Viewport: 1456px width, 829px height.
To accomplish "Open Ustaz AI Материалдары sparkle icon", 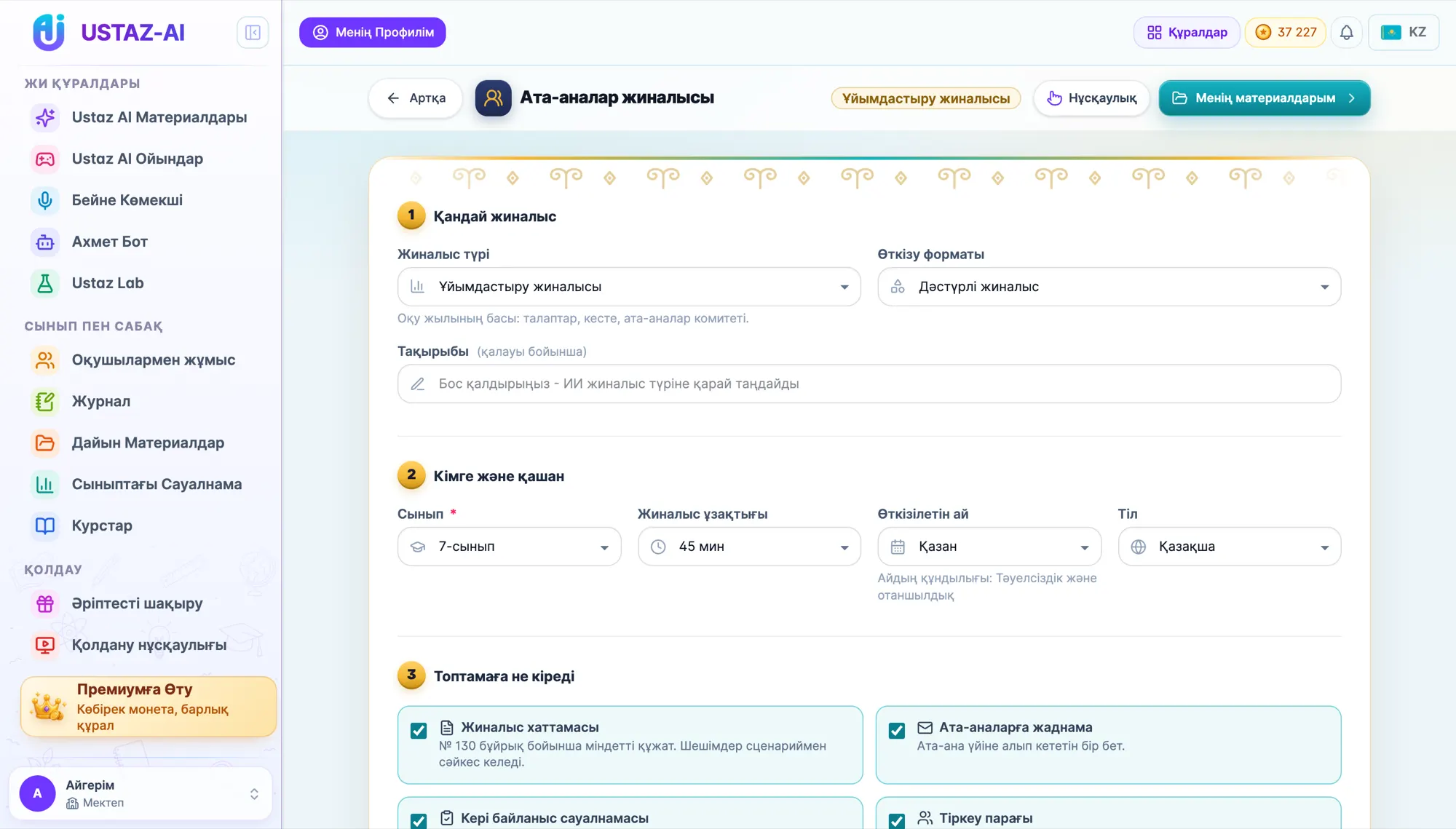I will [x=45, y=117].
